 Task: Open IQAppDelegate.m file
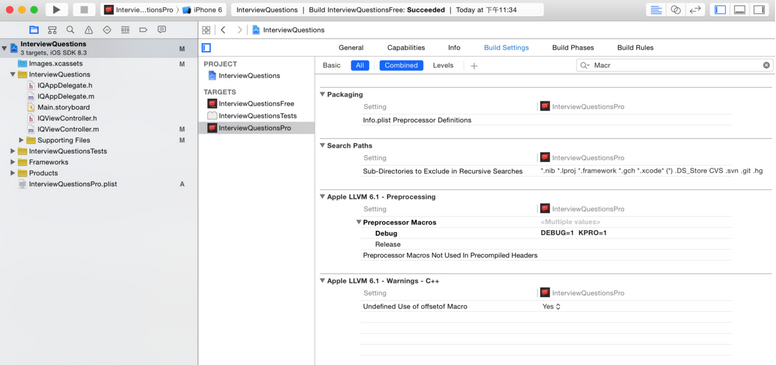click(x=66, y=96)
